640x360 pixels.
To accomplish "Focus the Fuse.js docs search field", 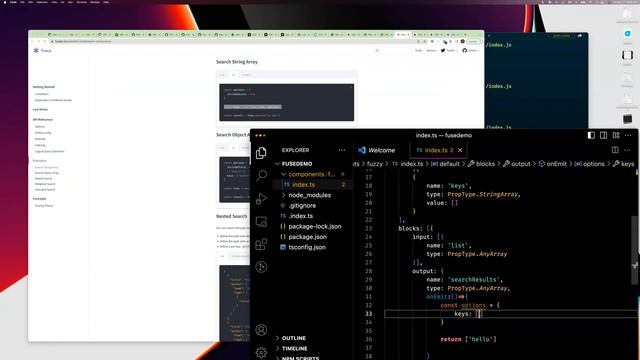I will click(x=393, y=50).
